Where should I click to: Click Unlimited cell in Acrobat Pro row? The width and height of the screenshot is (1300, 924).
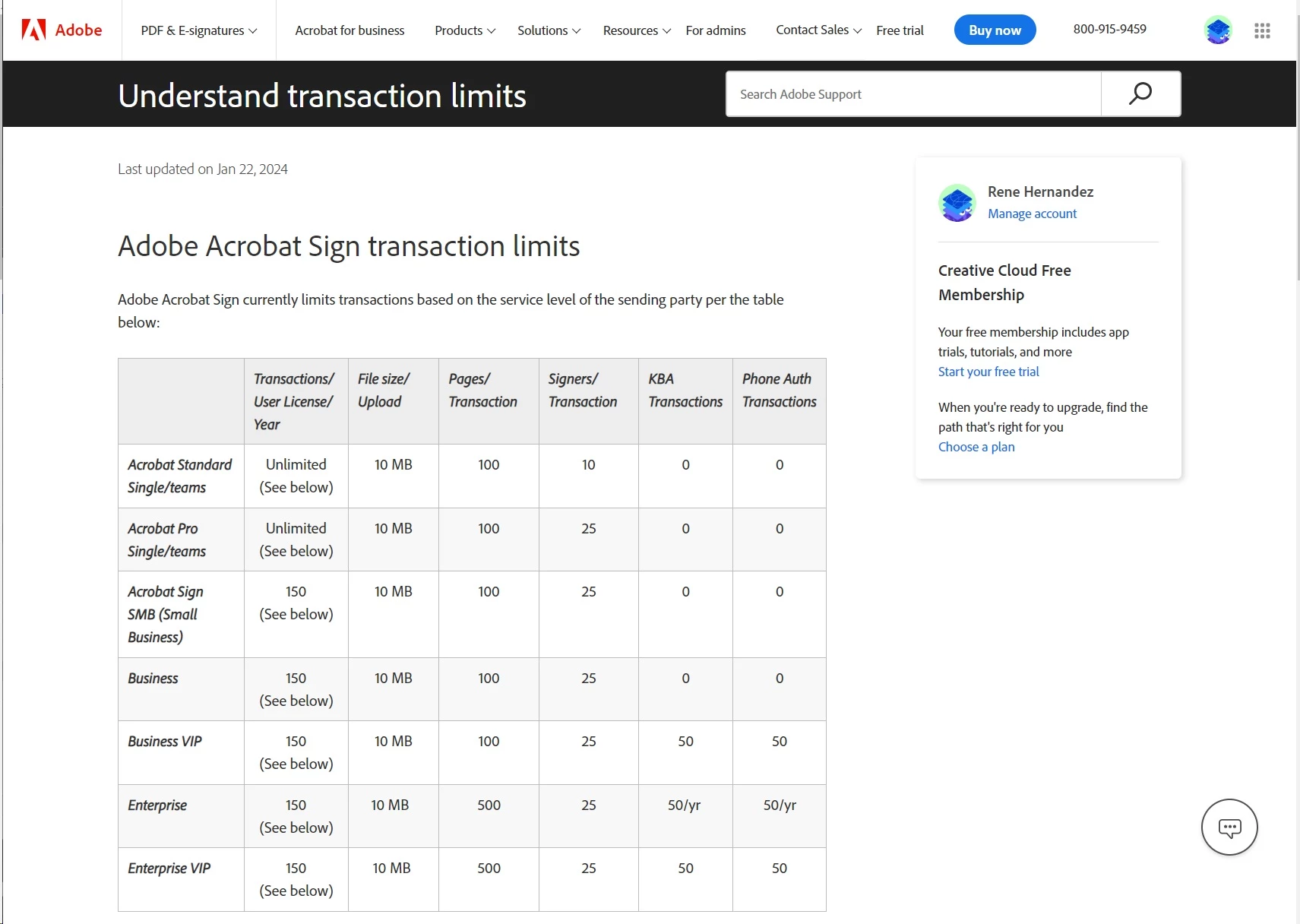pyautogui.click(x=296, y=540)
